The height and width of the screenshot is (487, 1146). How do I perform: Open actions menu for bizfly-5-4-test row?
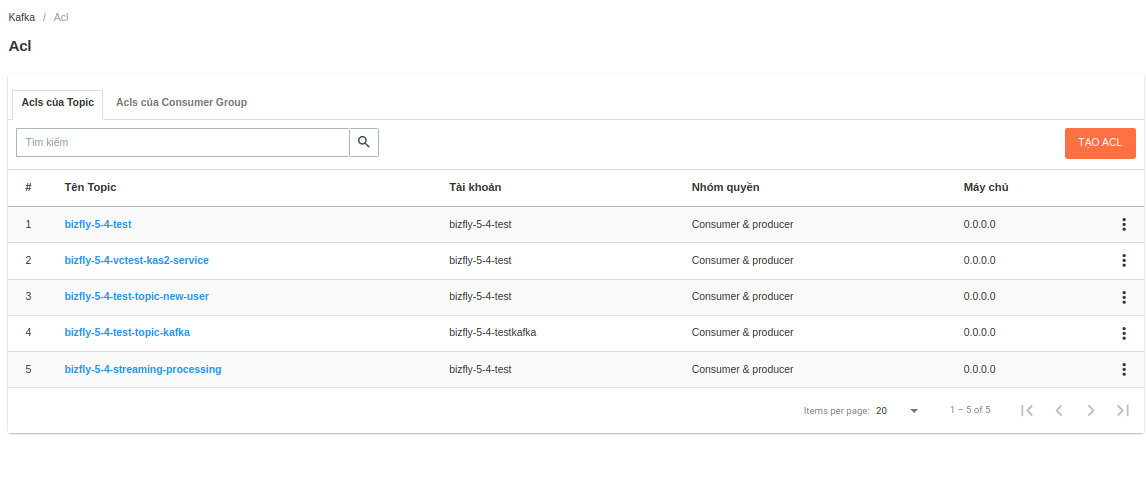coord(1123,224)
